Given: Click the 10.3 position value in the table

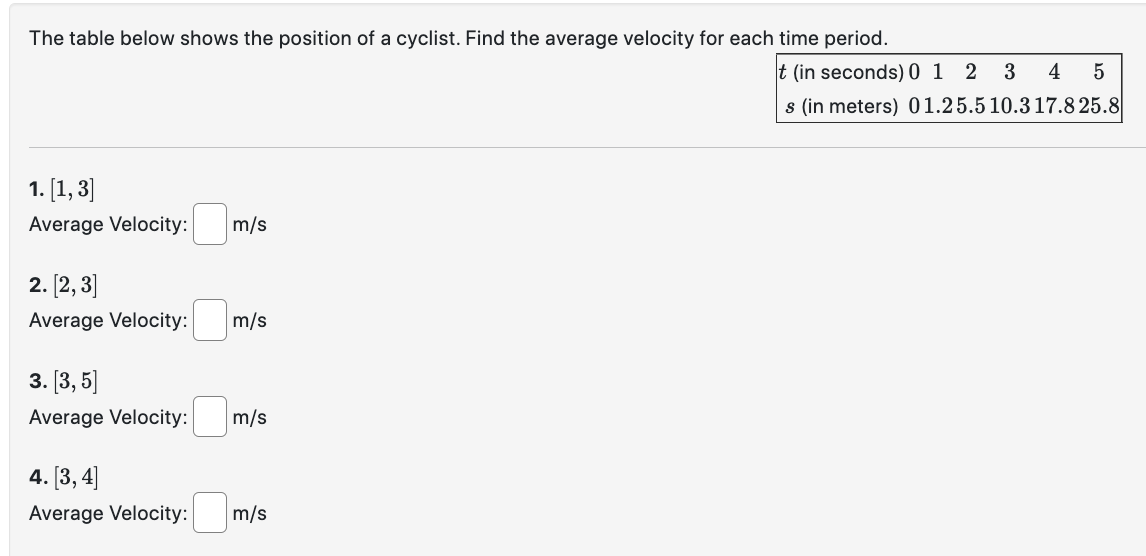Looking at the screenshot, I should [x=1009, y=107].
